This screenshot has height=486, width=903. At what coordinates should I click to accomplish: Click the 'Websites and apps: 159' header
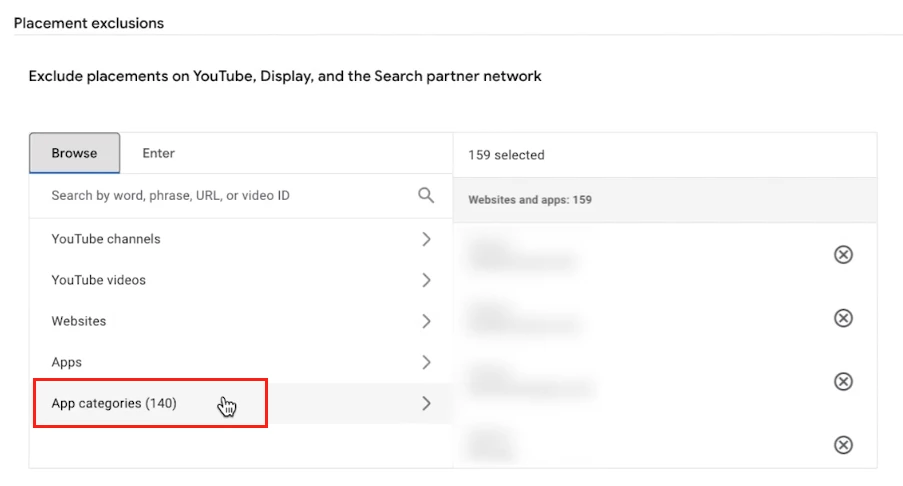click(x=530, y=200)
